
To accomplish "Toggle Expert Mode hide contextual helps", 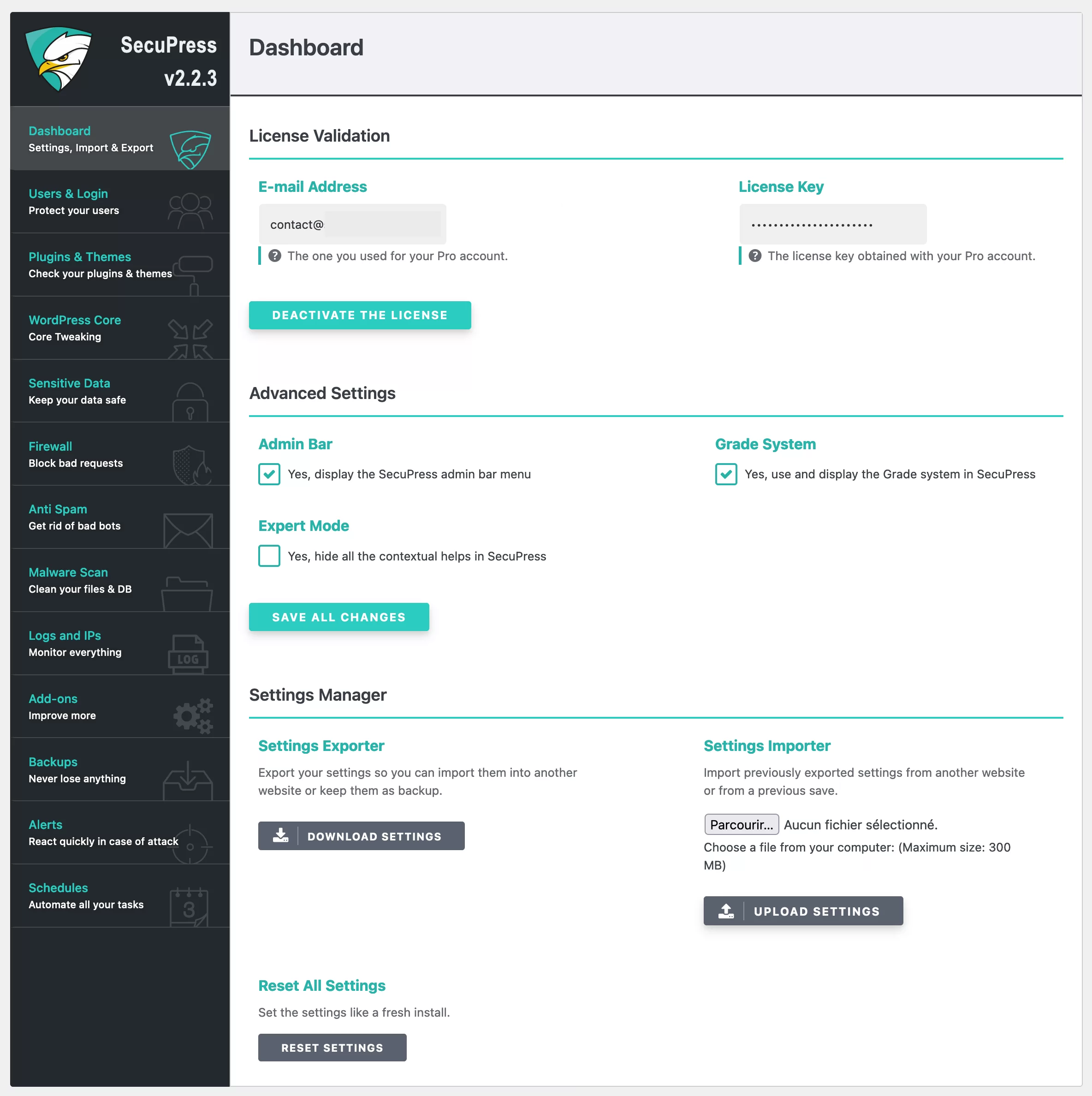I will point(268,556).
